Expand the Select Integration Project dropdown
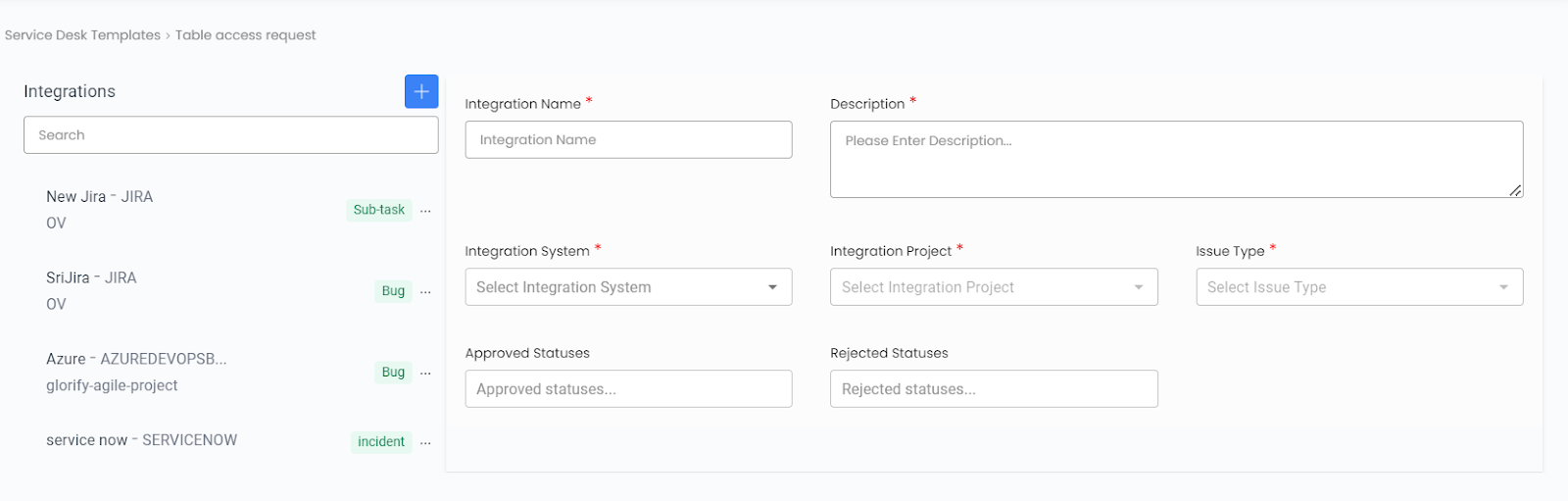Image resolution: width=1568 pixels, height=501 pixels. [994, 287]
